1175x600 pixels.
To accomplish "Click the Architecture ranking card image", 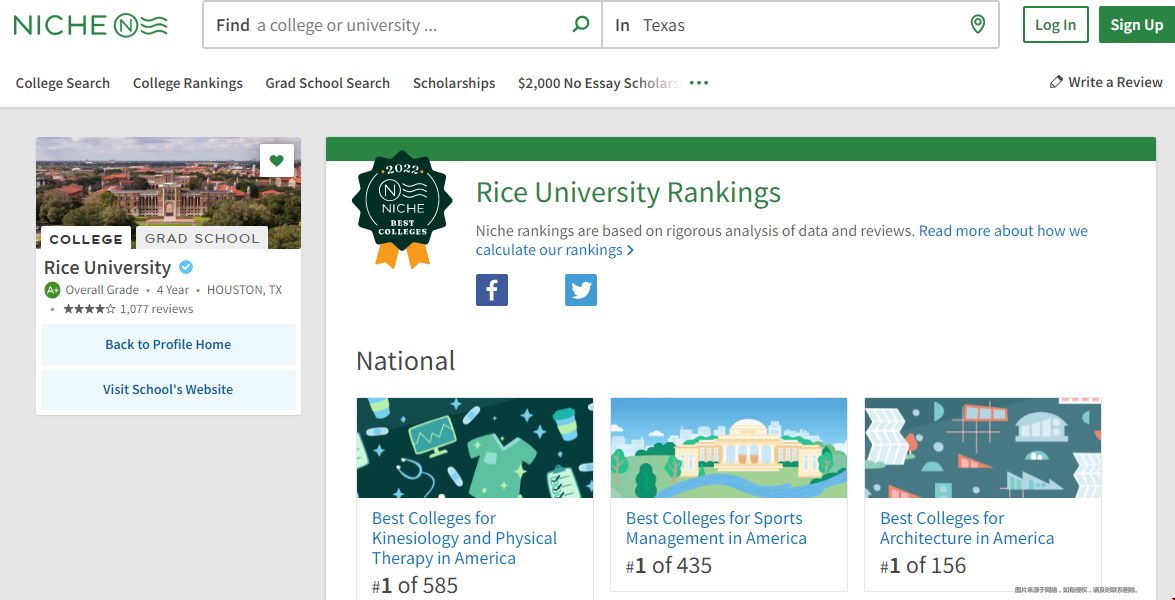I will pos(983,448).
